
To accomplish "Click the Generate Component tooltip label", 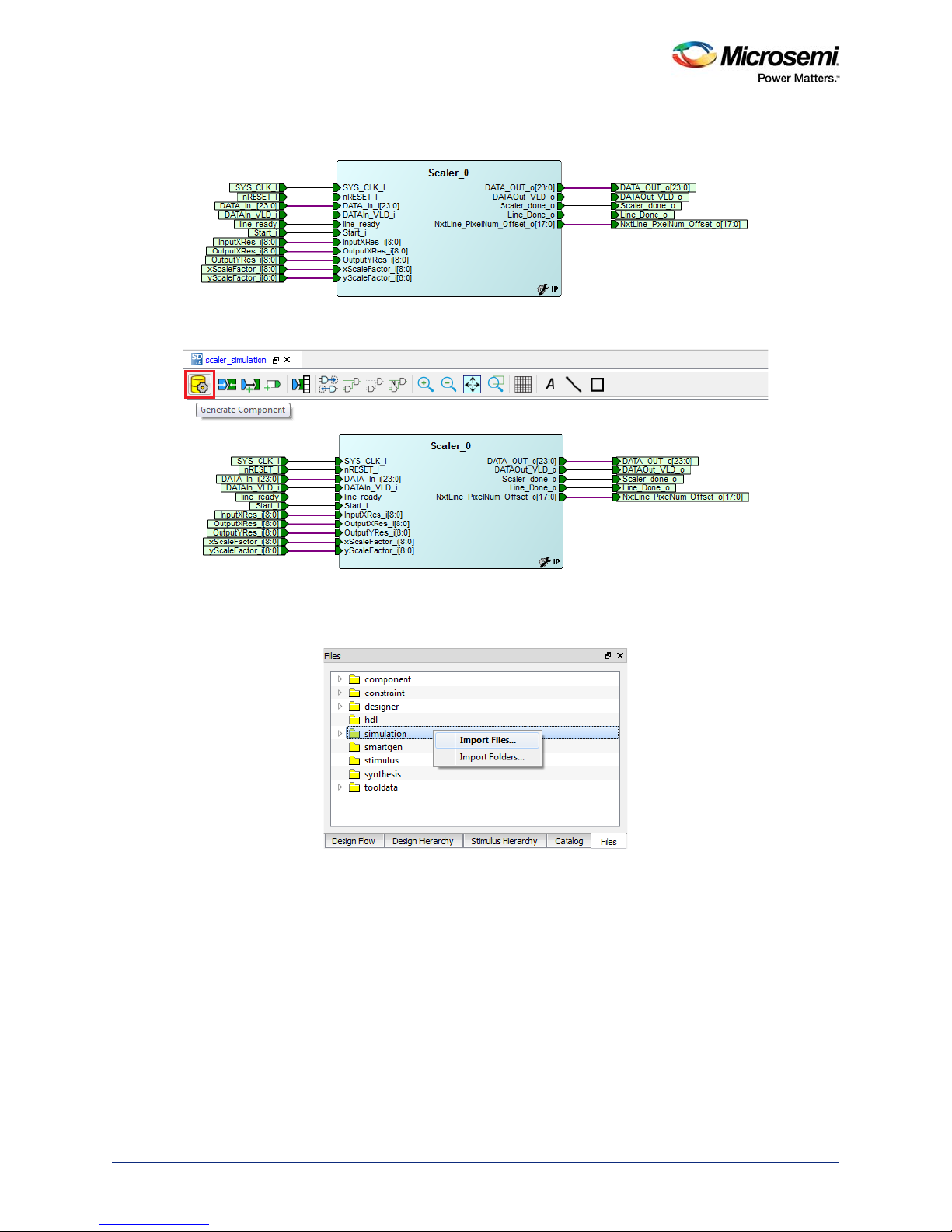I will tap(243, 410).
